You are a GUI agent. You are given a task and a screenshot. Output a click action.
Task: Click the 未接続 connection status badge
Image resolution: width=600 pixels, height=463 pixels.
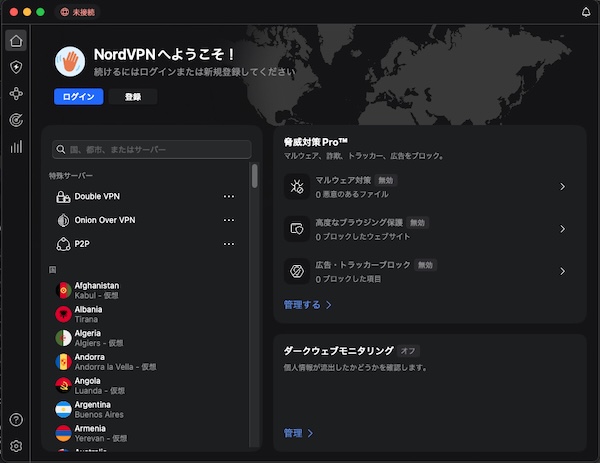tap(78, 12)
